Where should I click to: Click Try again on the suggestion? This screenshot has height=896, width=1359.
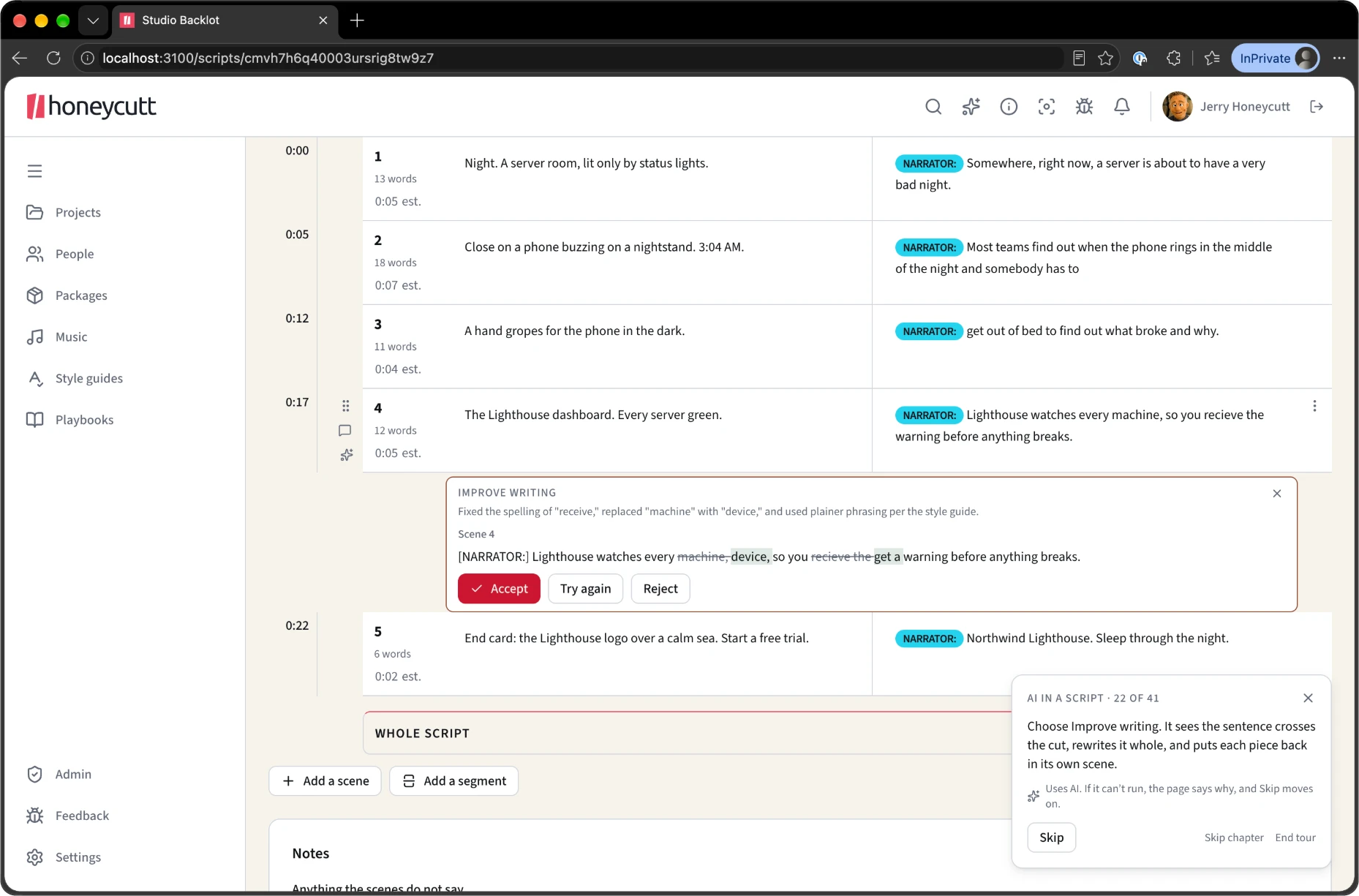(x=585, y=589)
